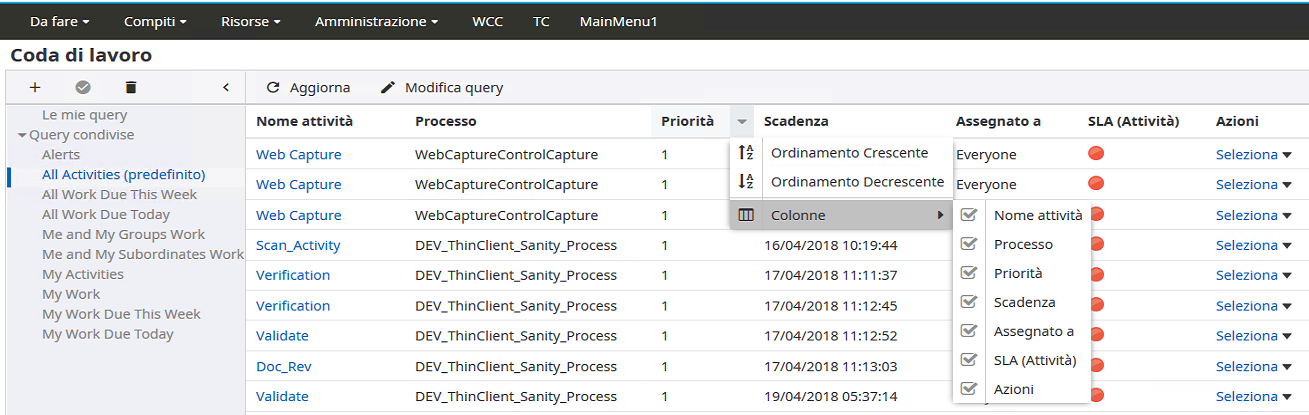Select Ordinamento Crescente sort option
This screenshot has width=1309, height=415.
pos(848,153)
